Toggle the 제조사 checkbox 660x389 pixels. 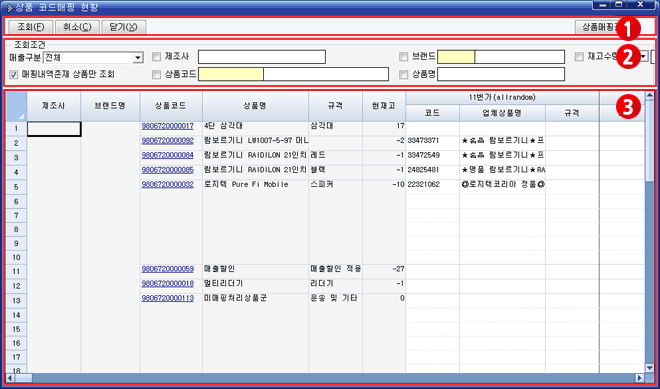coord(157,57)
